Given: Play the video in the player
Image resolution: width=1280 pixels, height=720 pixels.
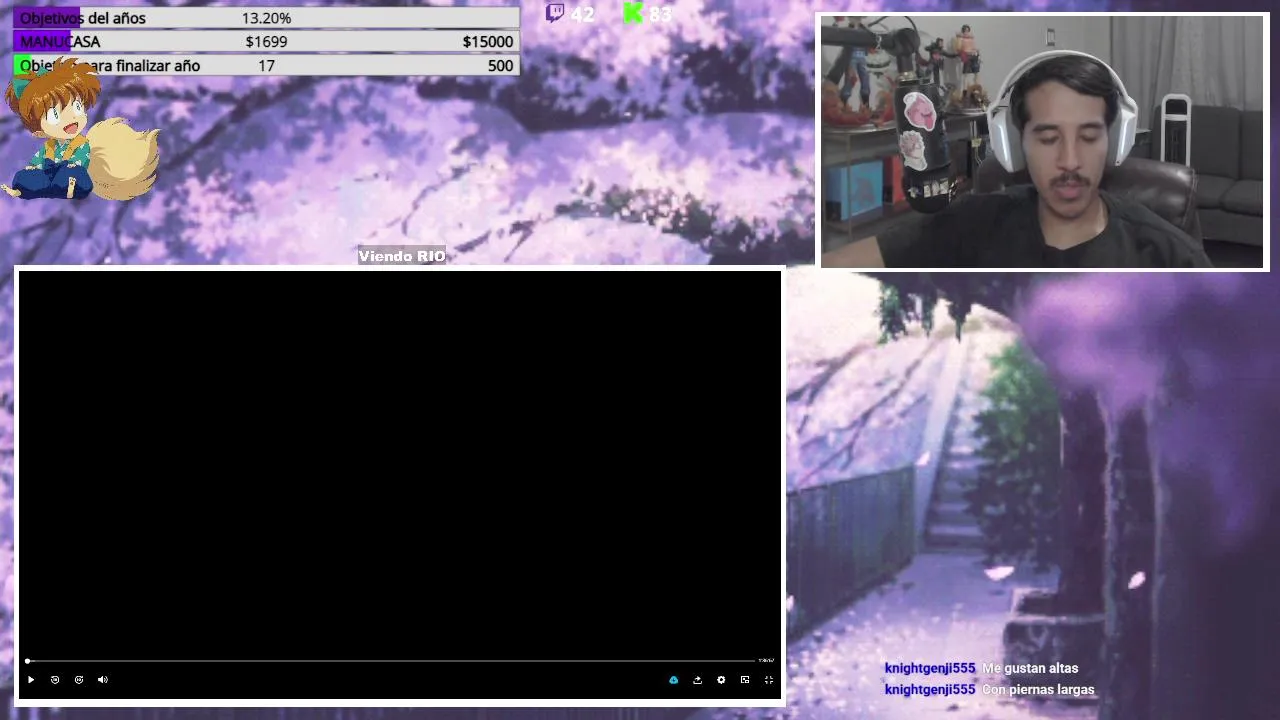Looking at the screenshot, I should (31, 680).
